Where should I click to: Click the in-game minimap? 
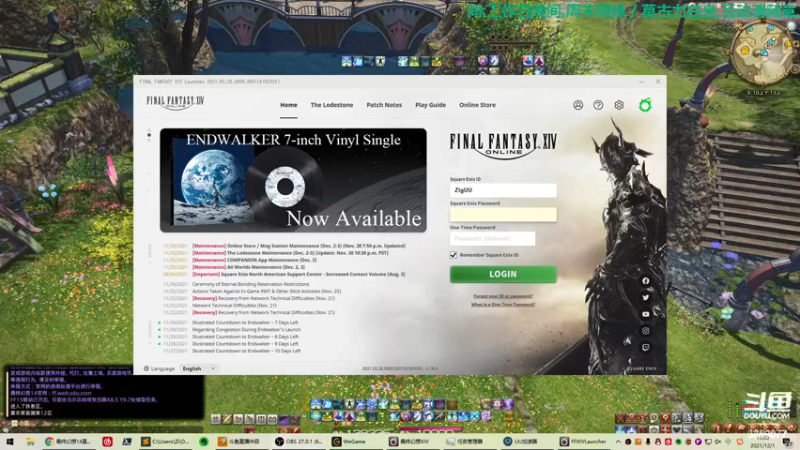tap(762, 54)
